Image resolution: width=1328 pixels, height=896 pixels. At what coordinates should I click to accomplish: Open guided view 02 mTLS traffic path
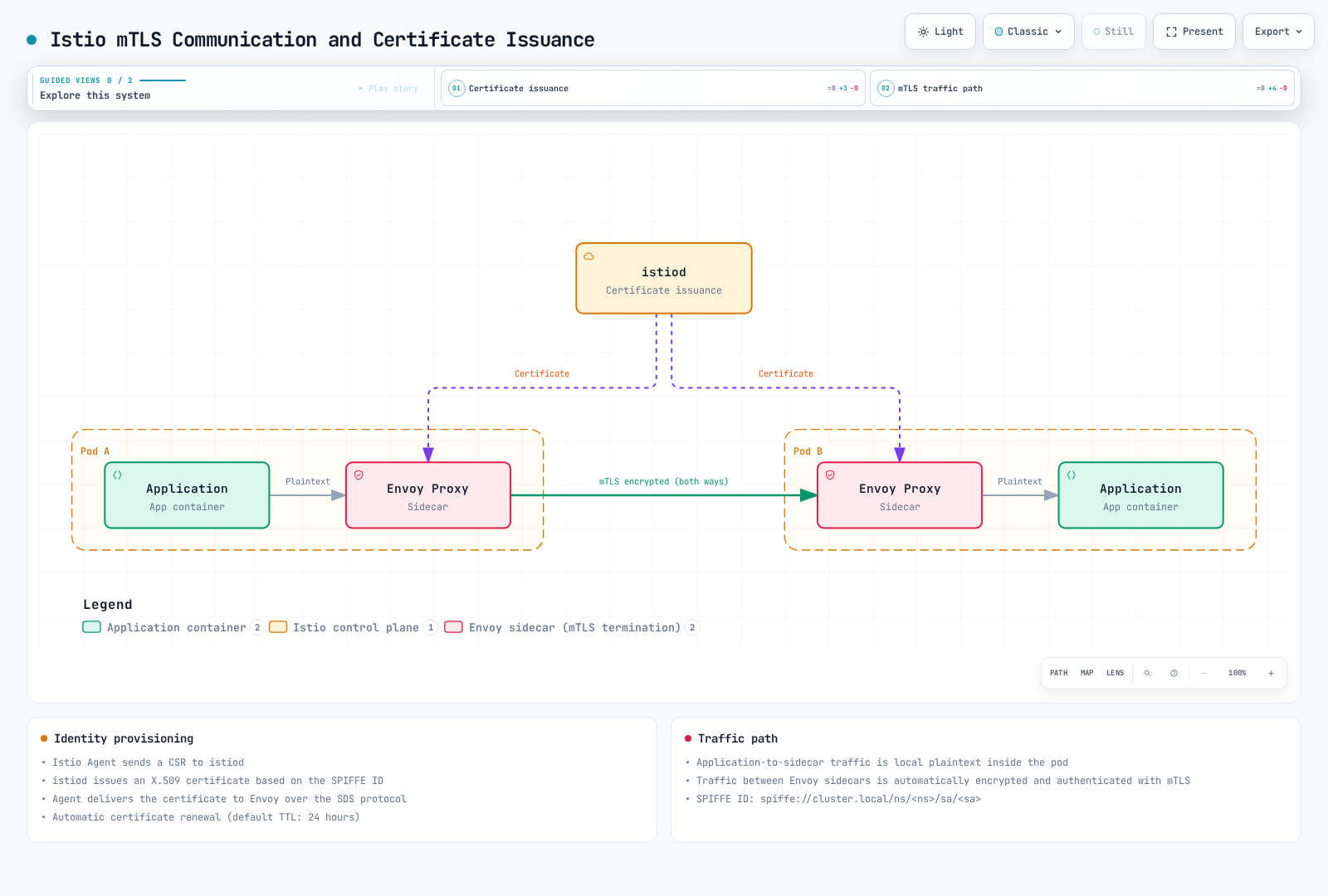pos(1083,88)
